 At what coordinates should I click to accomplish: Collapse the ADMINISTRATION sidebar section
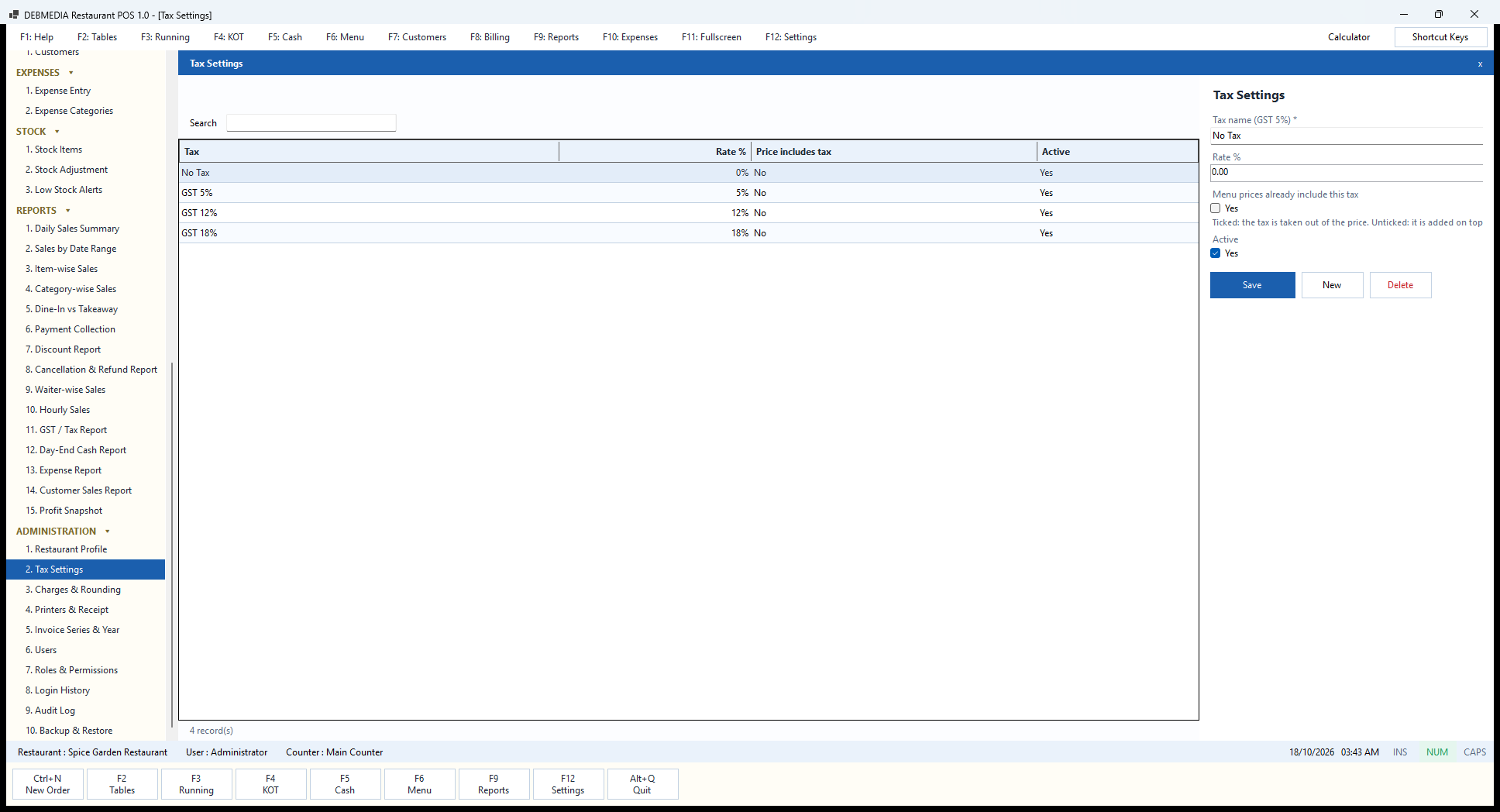coord(64,532)
